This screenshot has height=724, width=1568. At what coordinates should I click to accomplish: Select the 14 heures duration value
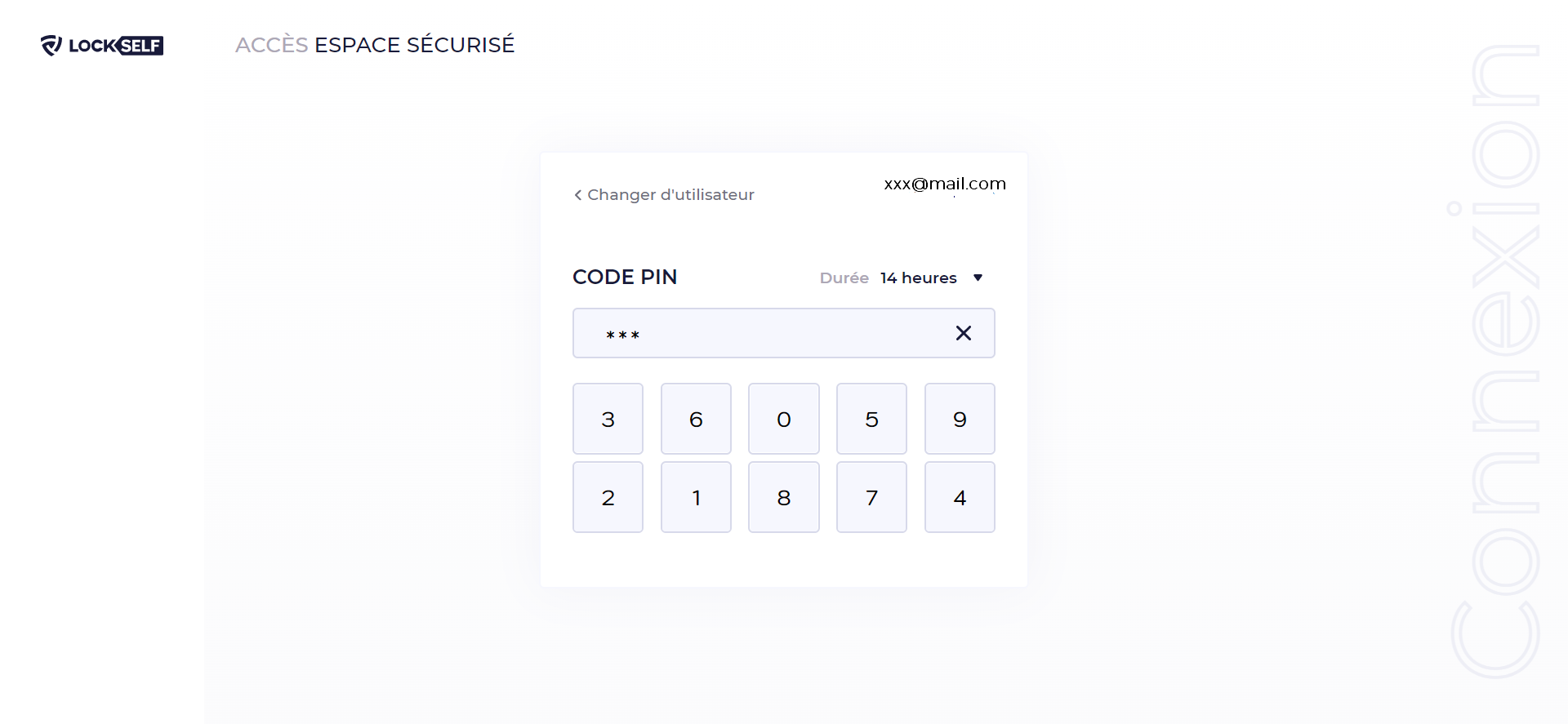[x=918, y=278]
